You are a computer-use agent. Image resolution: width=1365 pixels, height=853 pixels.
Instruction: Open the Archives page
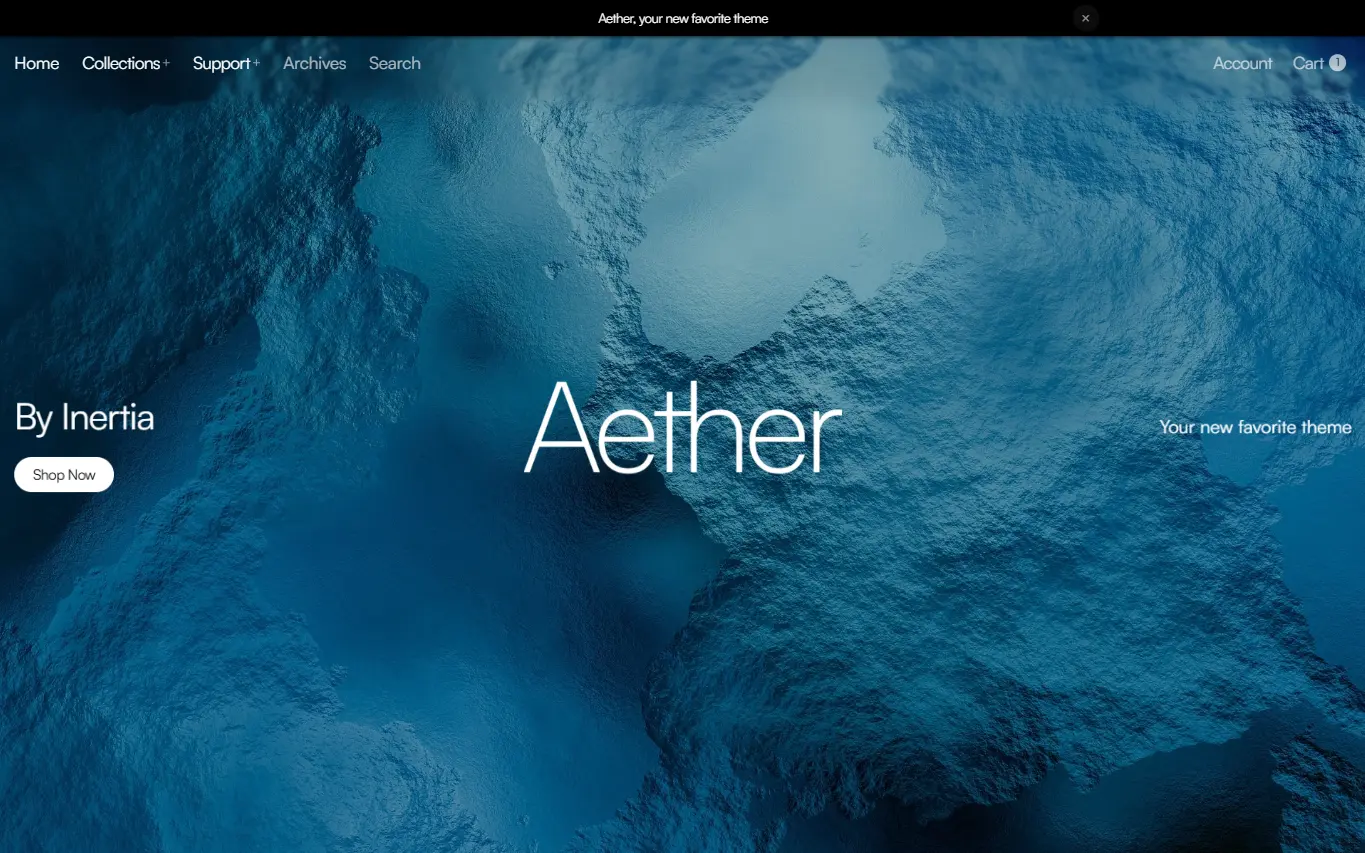pos(314,63)
